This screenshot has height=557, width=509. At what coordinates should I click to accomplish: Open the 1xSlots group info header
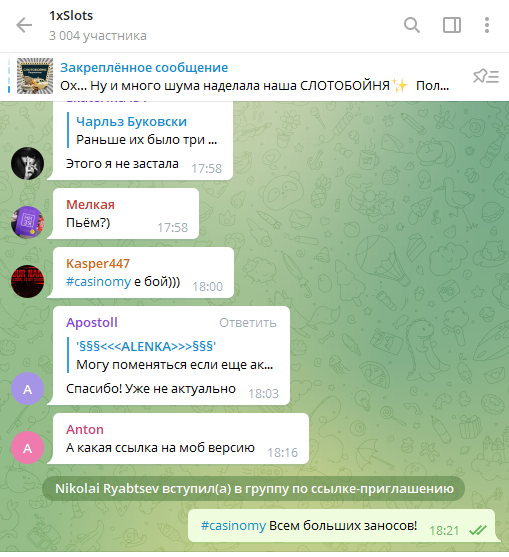pyautogui.click(x=98, y=25)
